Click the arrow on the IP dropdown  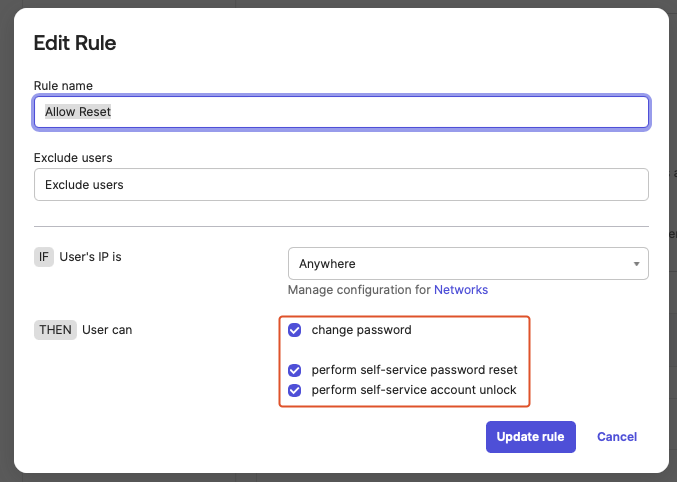tap(636, 264)
